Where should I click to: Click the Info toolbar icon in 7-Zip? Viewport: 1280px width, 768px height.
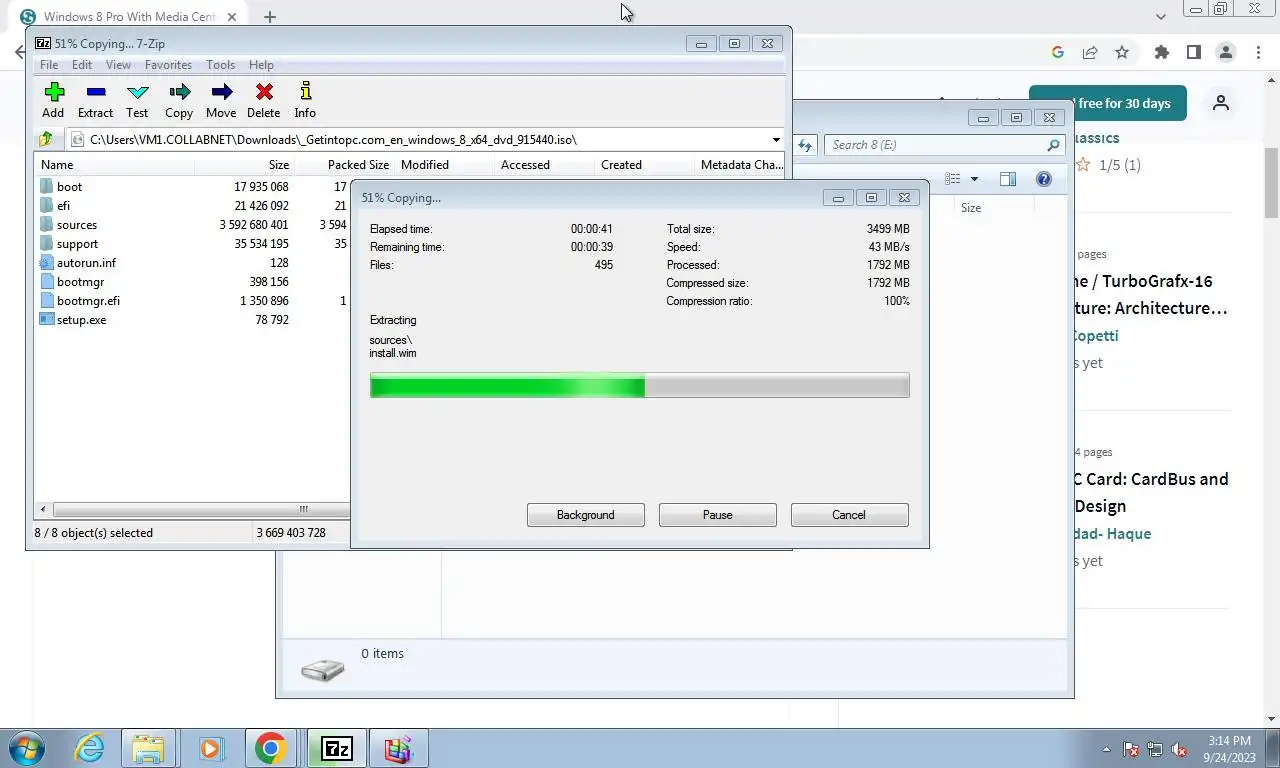pos(305,100)
